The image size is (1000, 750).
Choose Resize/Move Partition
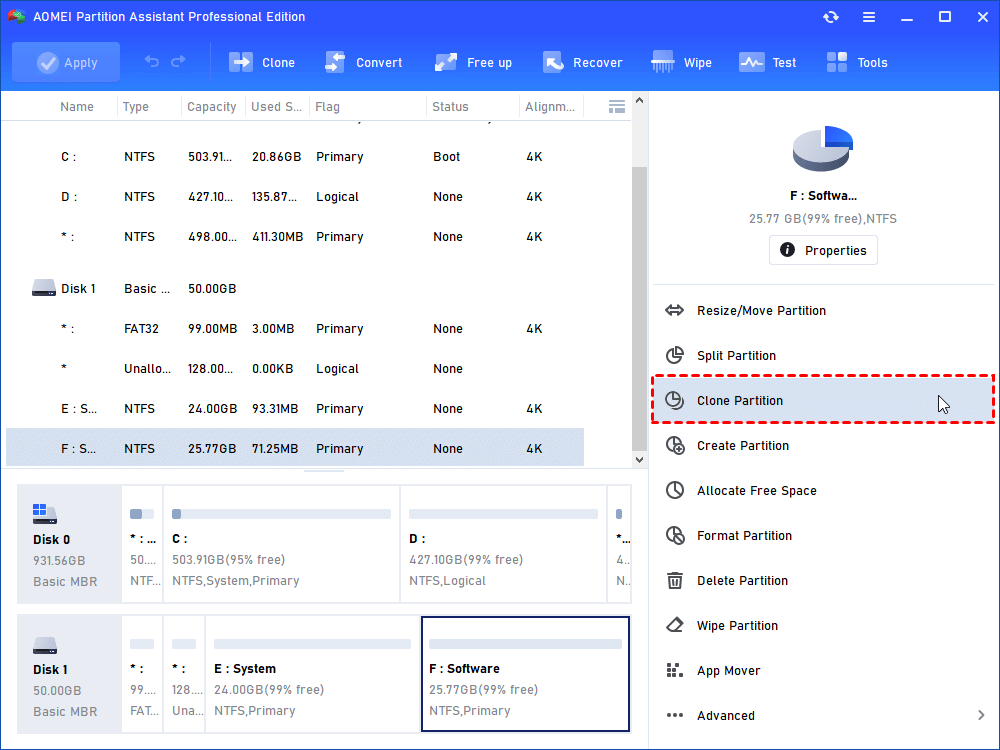coord(823,311)
